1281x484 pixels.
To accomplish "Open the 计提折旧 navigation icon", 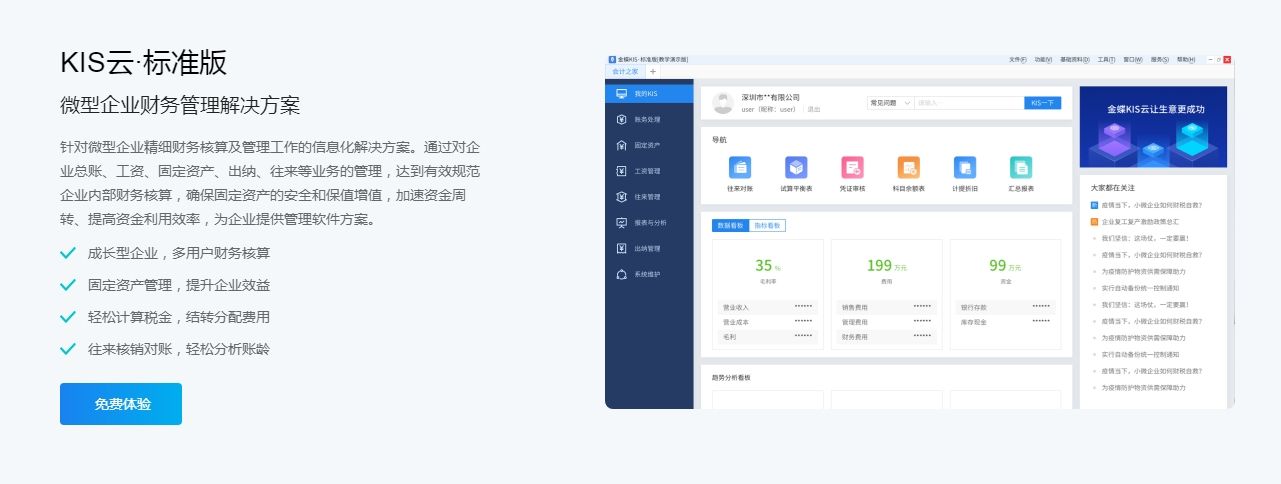I will click(x=965, y=168).
